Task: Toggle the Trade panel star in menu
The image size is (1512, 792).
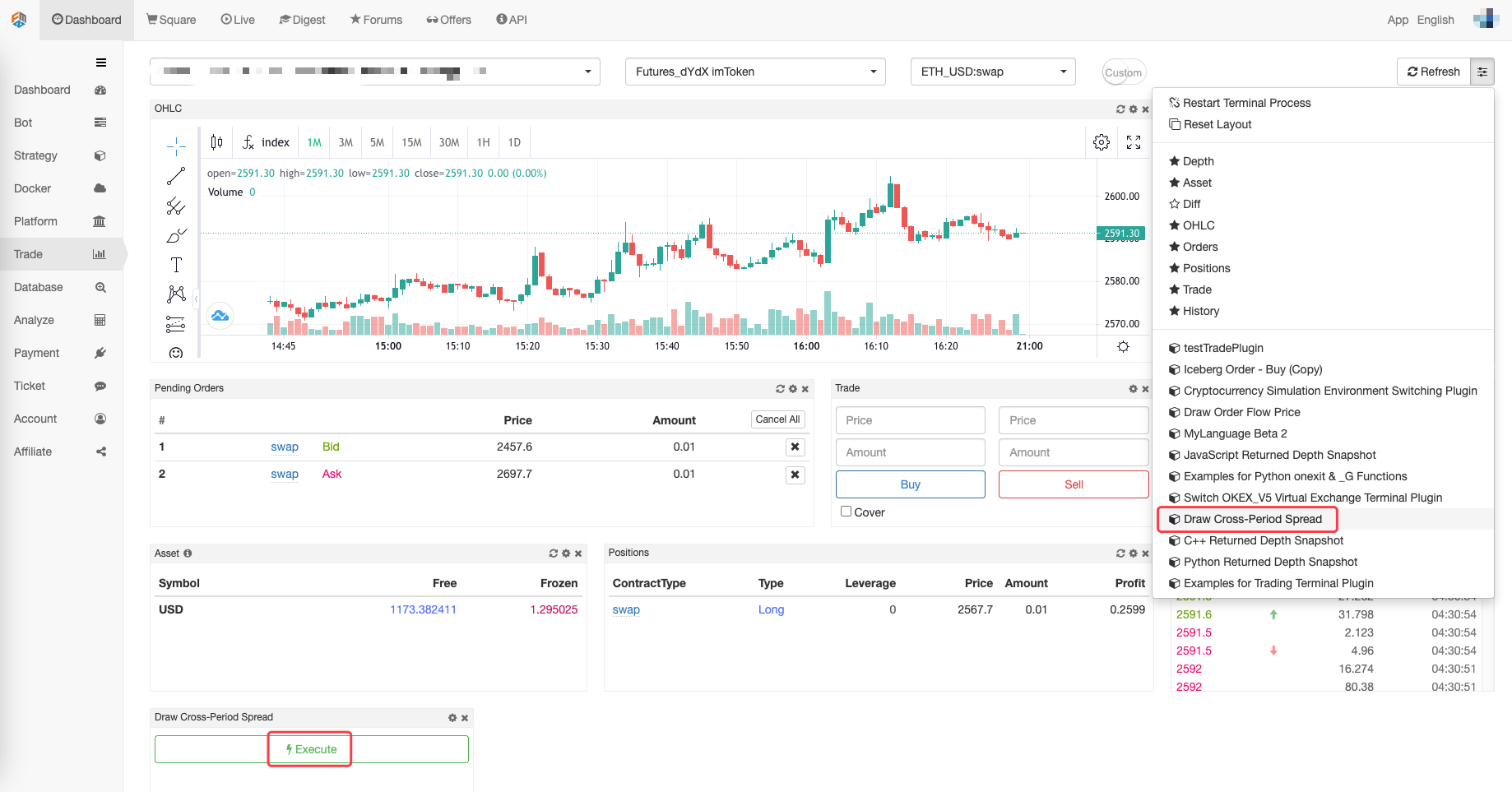Action: pyautogui.click(x=1175, y=289)
